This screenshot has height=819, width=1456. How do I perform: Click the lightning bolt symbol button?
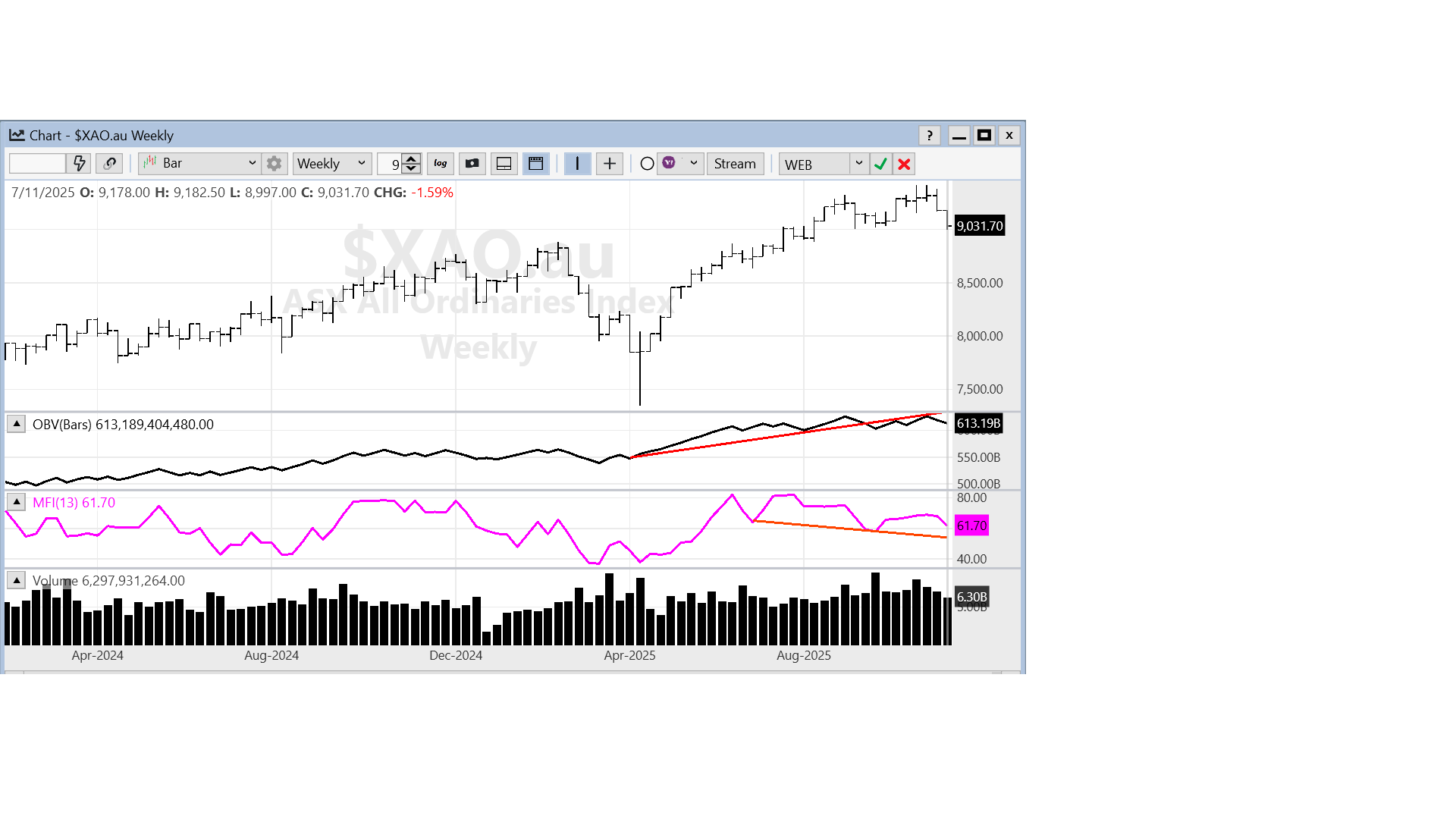tap(79, 164)
